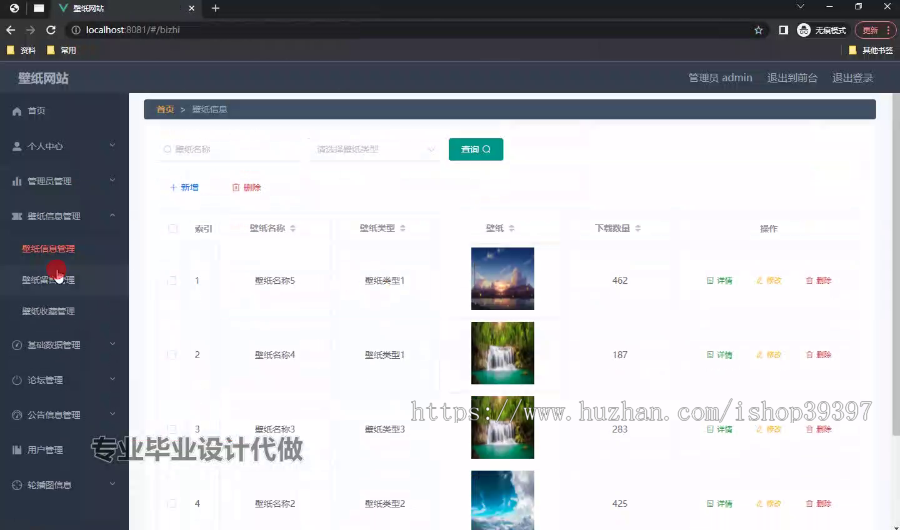Bookmark this page with the star icon

758,30
